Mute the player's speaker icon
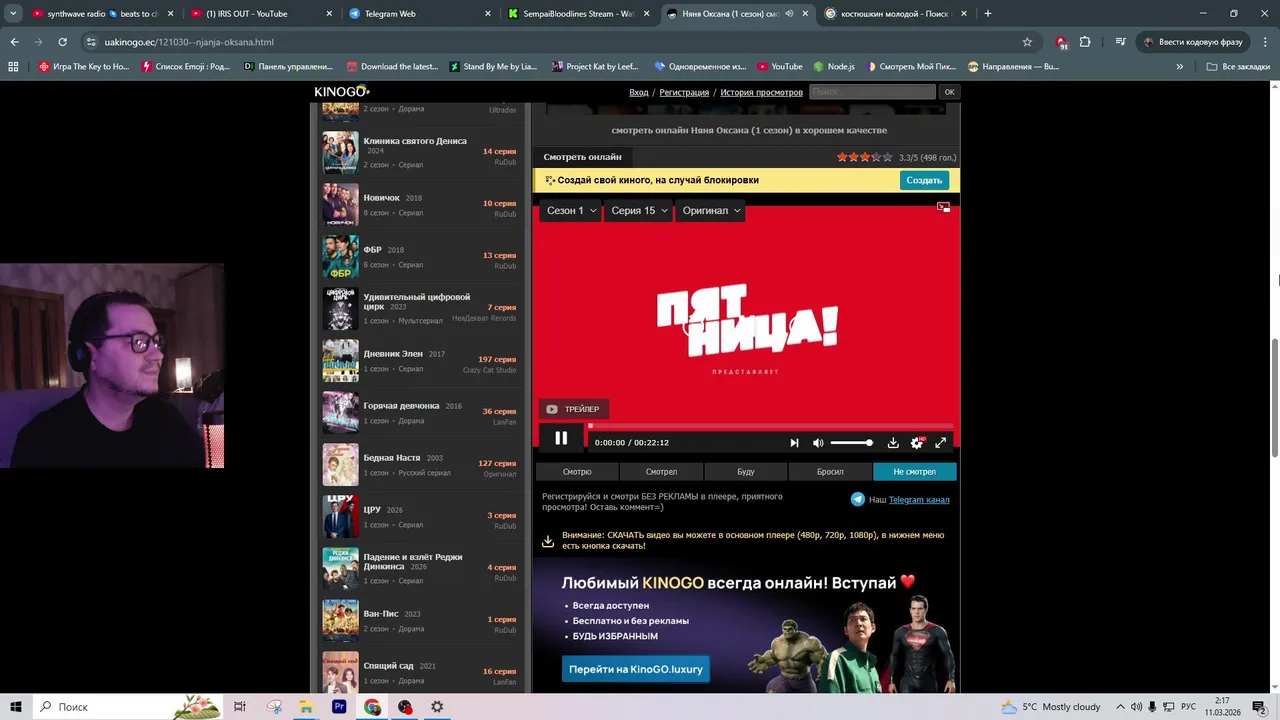This screenshot has width=1280, height=720. coord(818,443)
